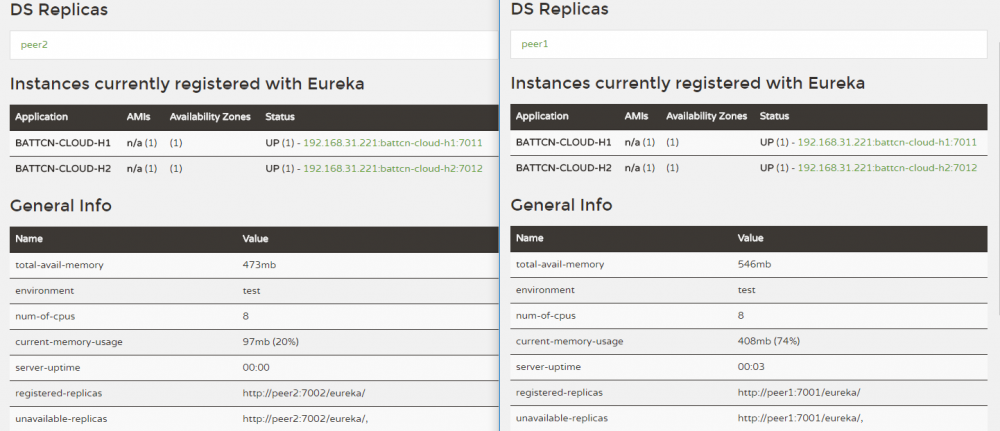This screenshot has height=431, width=1000.
Task: Open battcn-cloud-h2:7012 instance link in right dashboard
Action: (887, 168)
